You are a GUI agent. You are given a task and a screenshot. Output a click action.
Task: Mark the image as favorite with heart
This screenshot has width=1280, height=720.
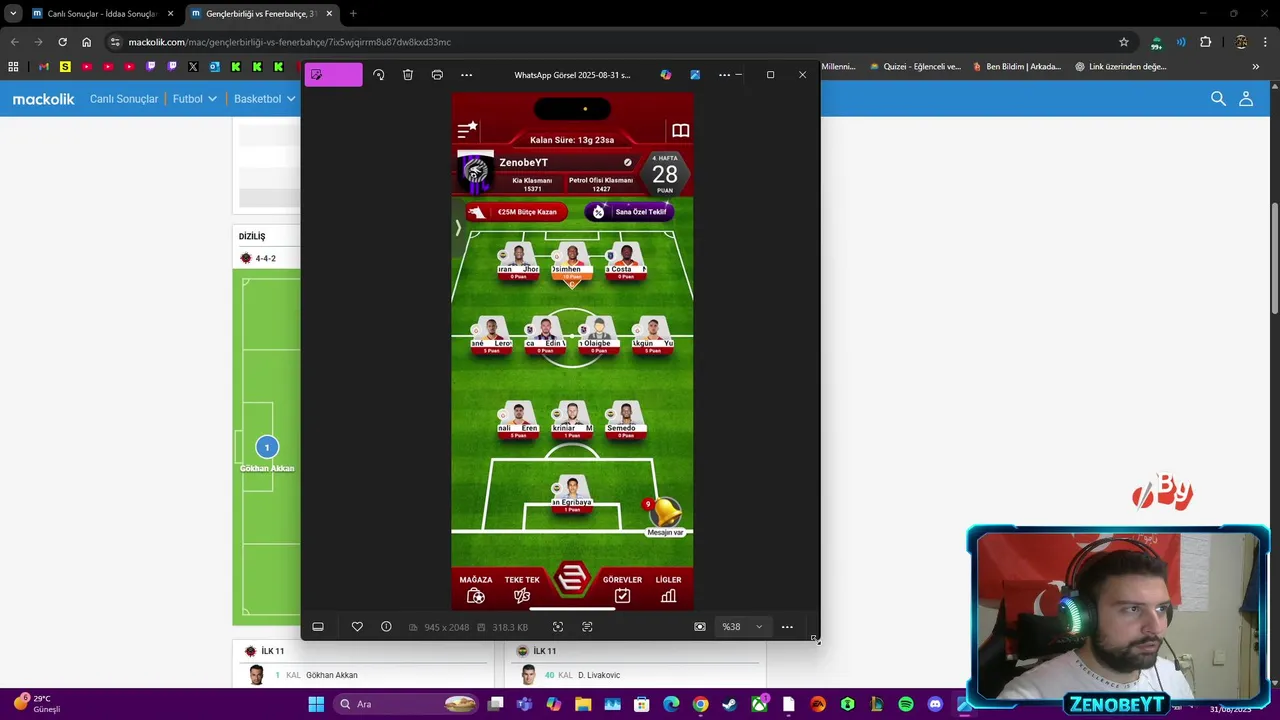[x=357, y=627]
